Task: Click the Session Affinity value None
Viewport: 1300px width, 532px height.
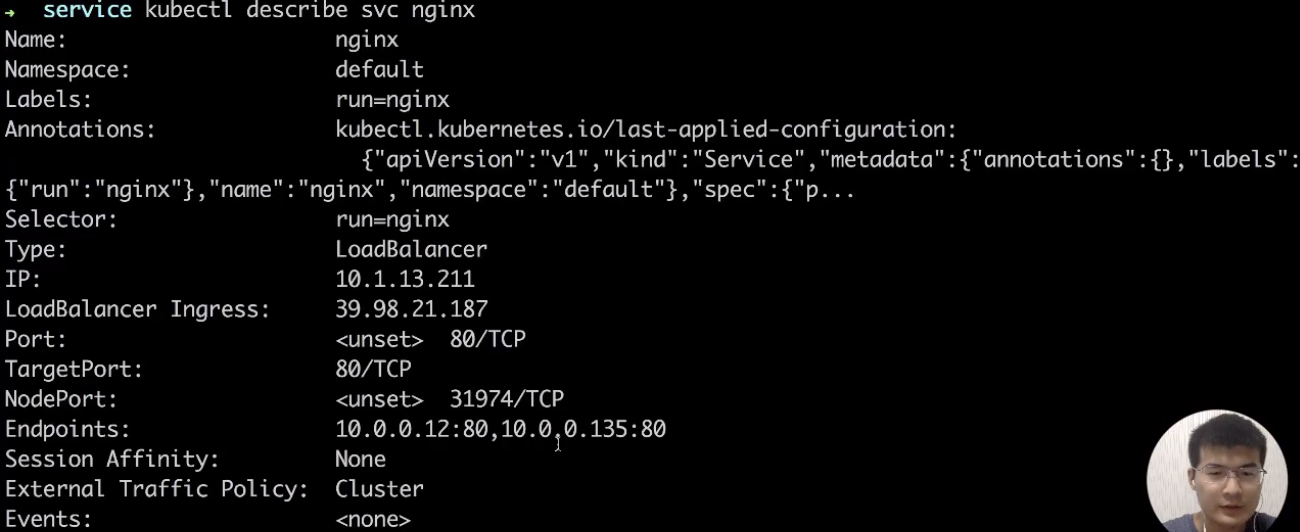Action: click(360, 459)
